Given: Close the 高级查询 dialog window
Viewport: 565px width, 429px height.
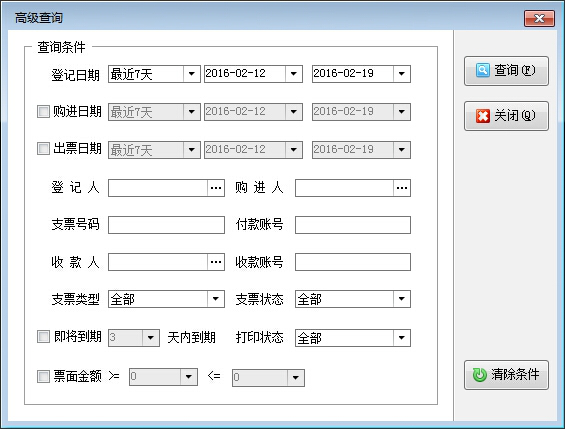Looking at the screenshot, I should click(x=539, y=18).
